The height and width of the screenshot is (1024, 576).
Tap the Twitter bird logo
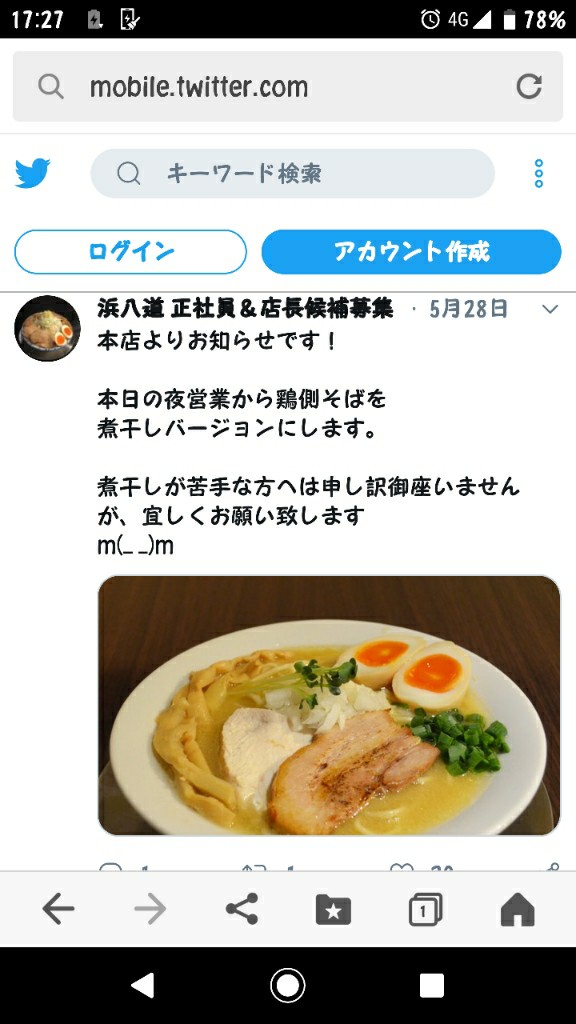[33, 173]
